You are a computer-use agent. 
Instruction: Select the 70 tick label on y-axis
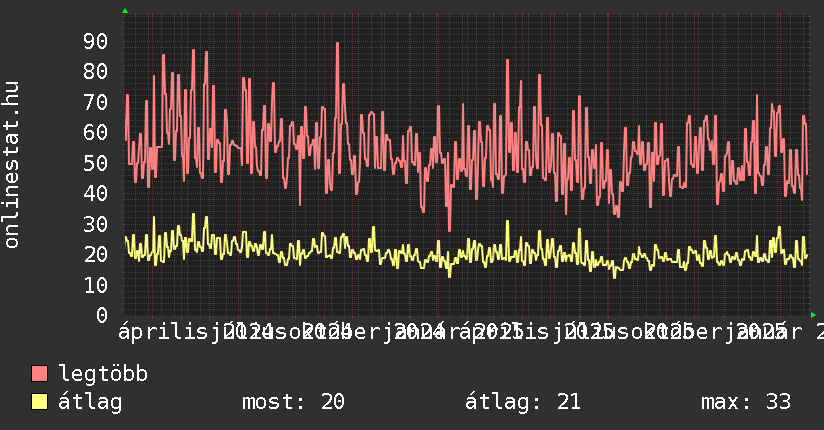(x=95, y=102)
